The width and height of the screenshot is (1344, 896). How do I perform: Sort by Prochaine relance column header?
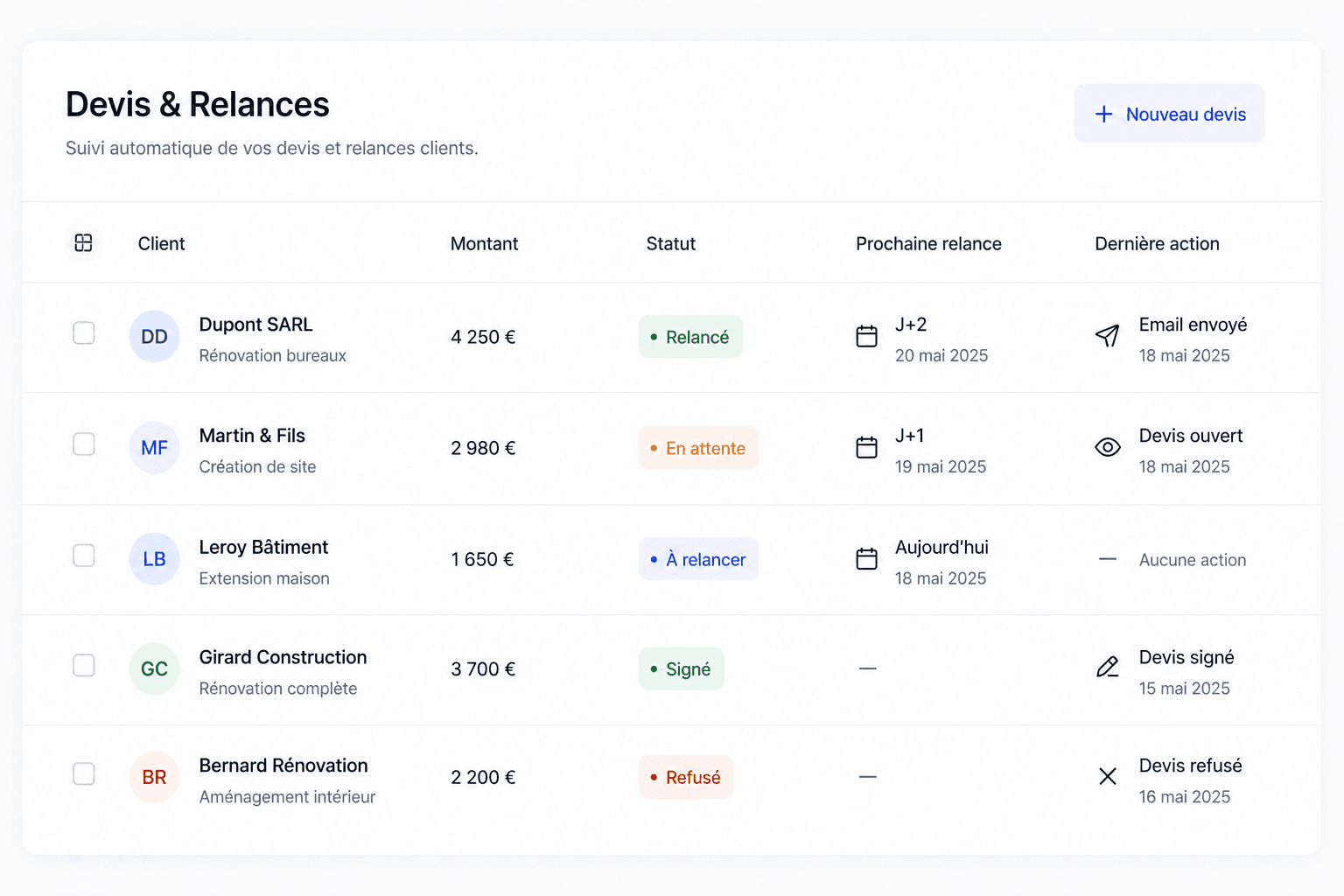(x=928, y=244)
